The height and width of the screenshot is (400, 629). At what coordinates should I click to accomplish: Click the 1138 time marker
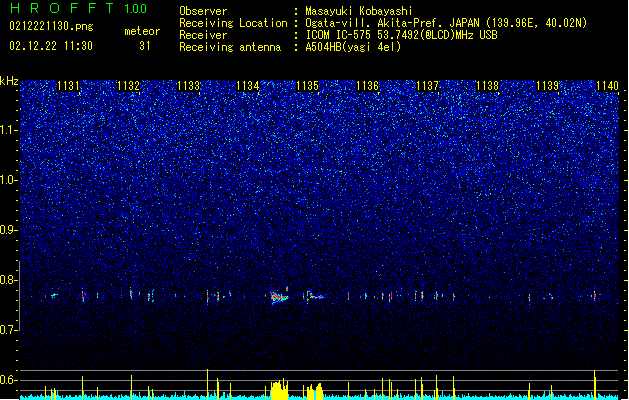click(487, 86)
